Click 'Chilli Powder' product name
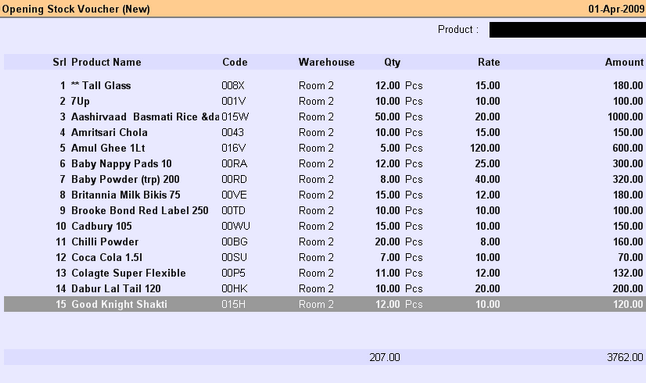Viewport: 646px width, 383px height. (x=105, y=242)
